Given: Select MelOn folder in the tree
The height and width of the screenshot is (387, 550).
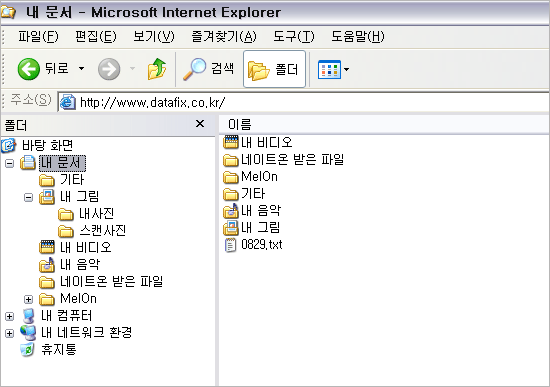Looking at the screenshot, I should (x=78, y=299).
